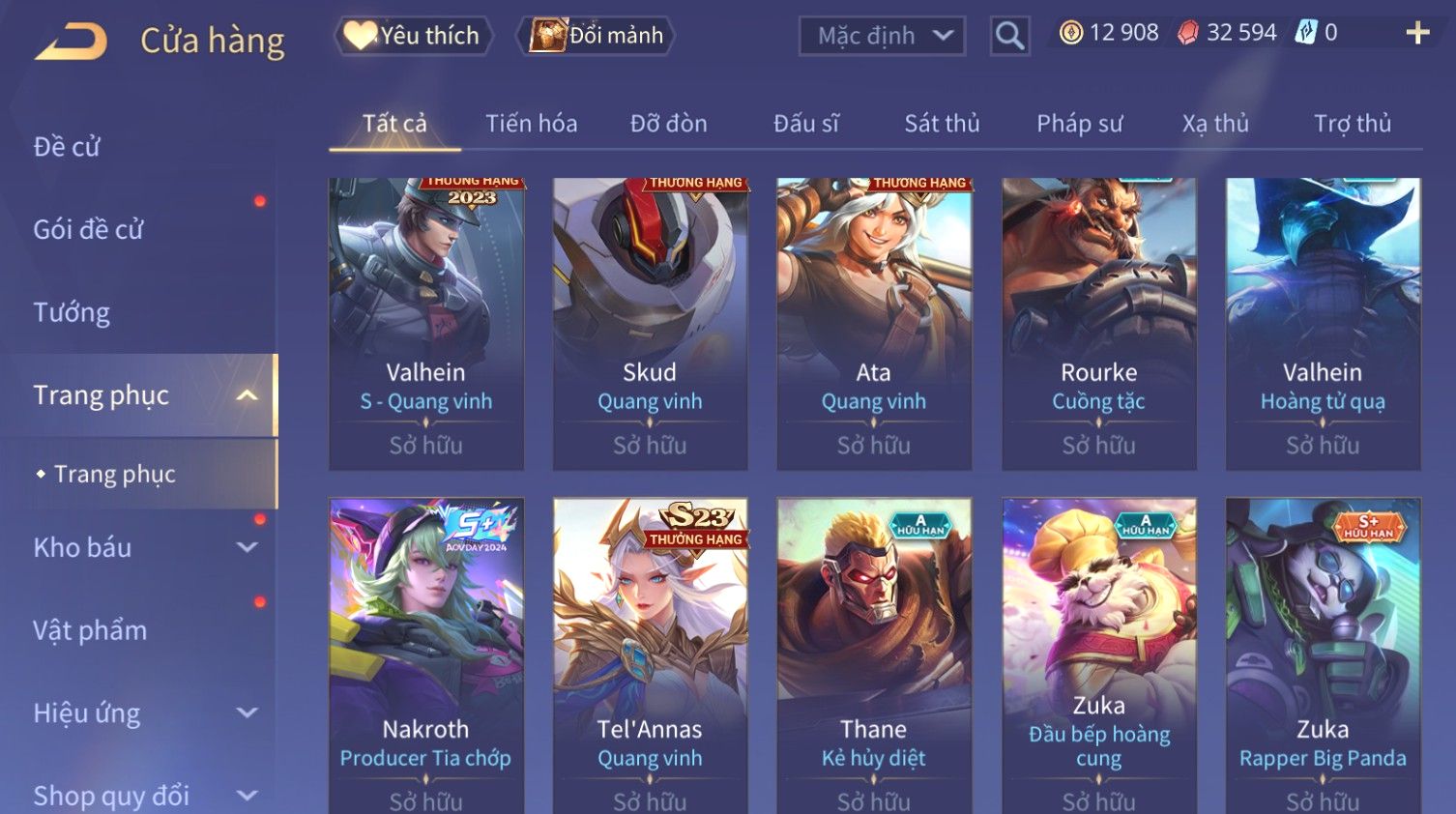
Task: Select Nakroth Producer Tia chớp skin card
Action: click(426, 656)
